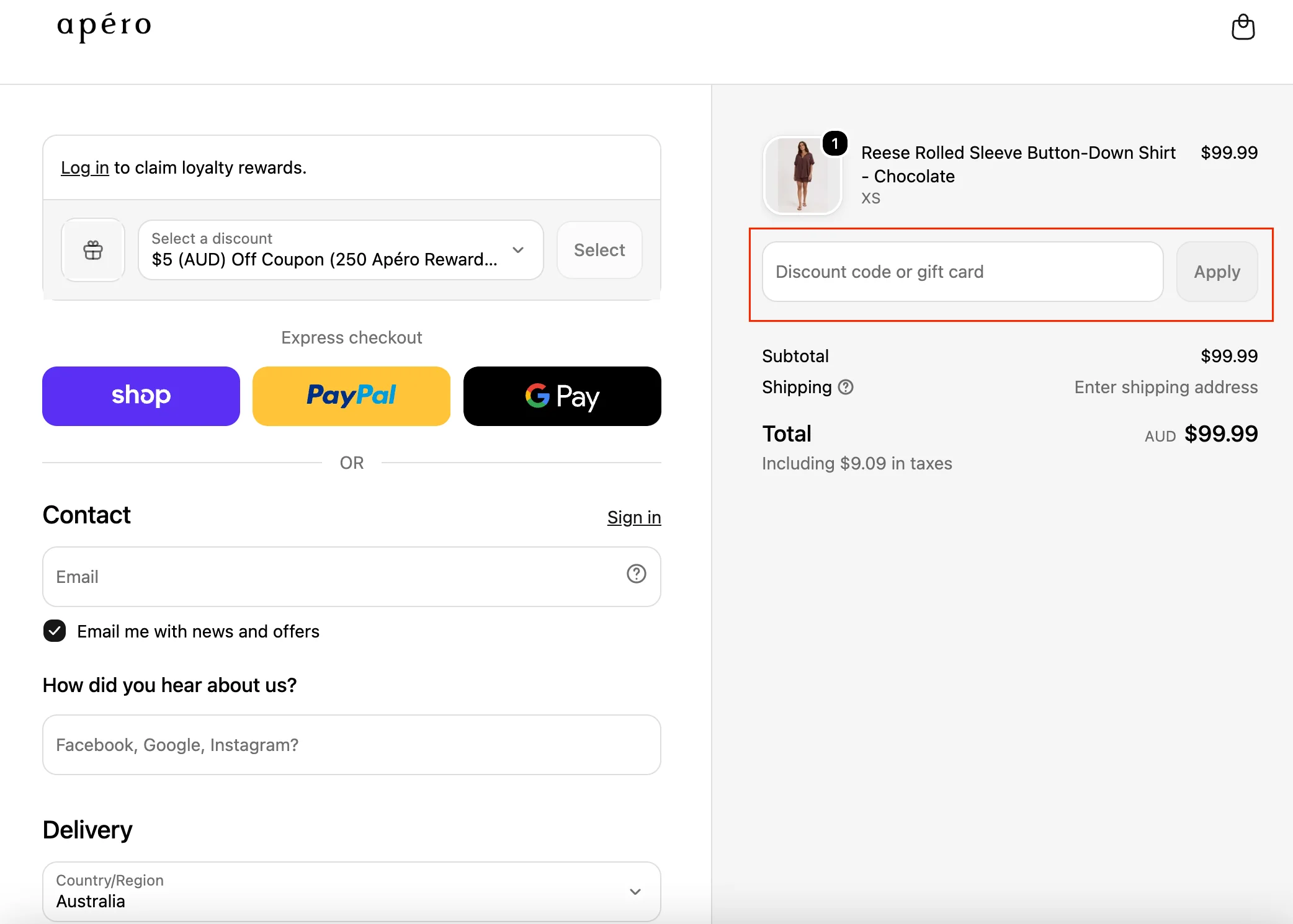Click Apply for discount code
The height and width of the screenshot is (924, 1293).
coord(1217,272)
